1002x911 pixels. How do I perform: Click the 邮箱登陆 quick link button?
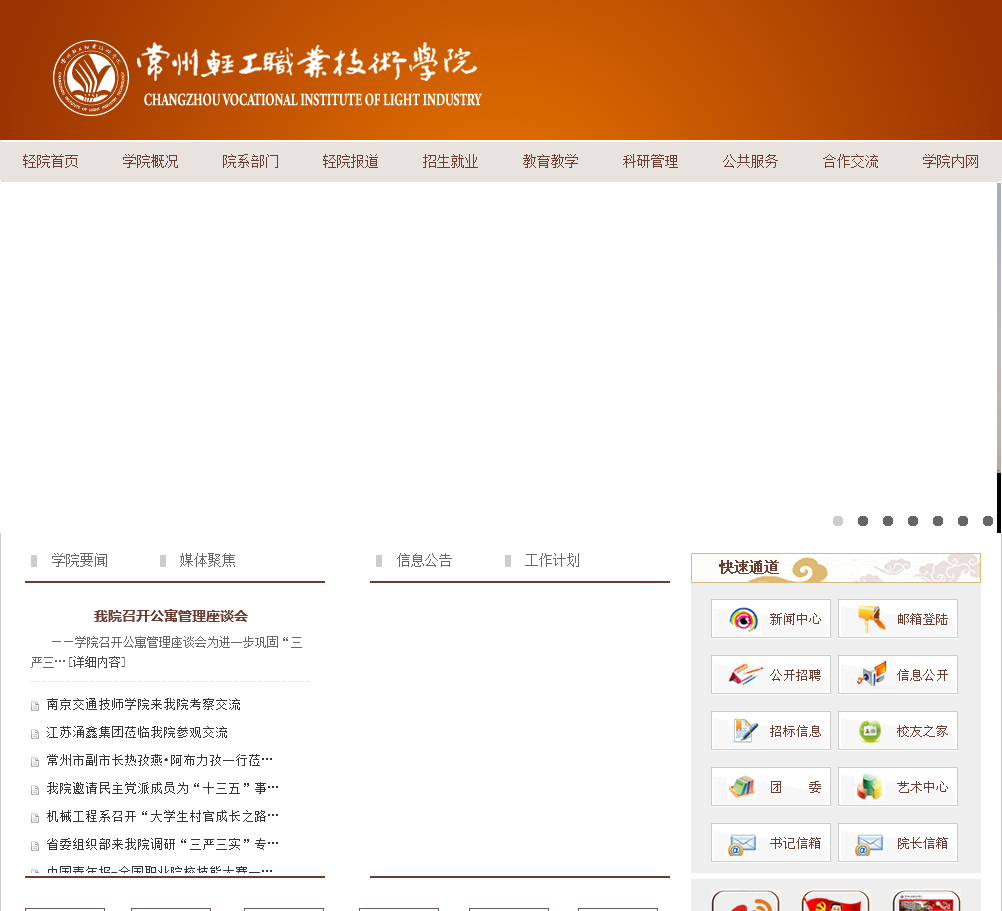[898, 618]
